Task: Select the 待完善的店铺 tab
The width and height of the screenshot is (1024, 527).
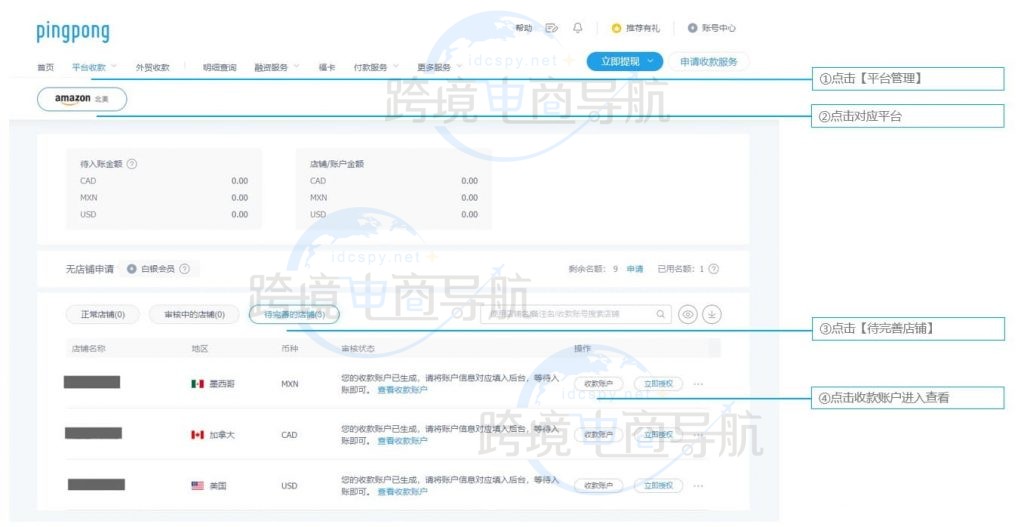Action: tap(295, 315)
